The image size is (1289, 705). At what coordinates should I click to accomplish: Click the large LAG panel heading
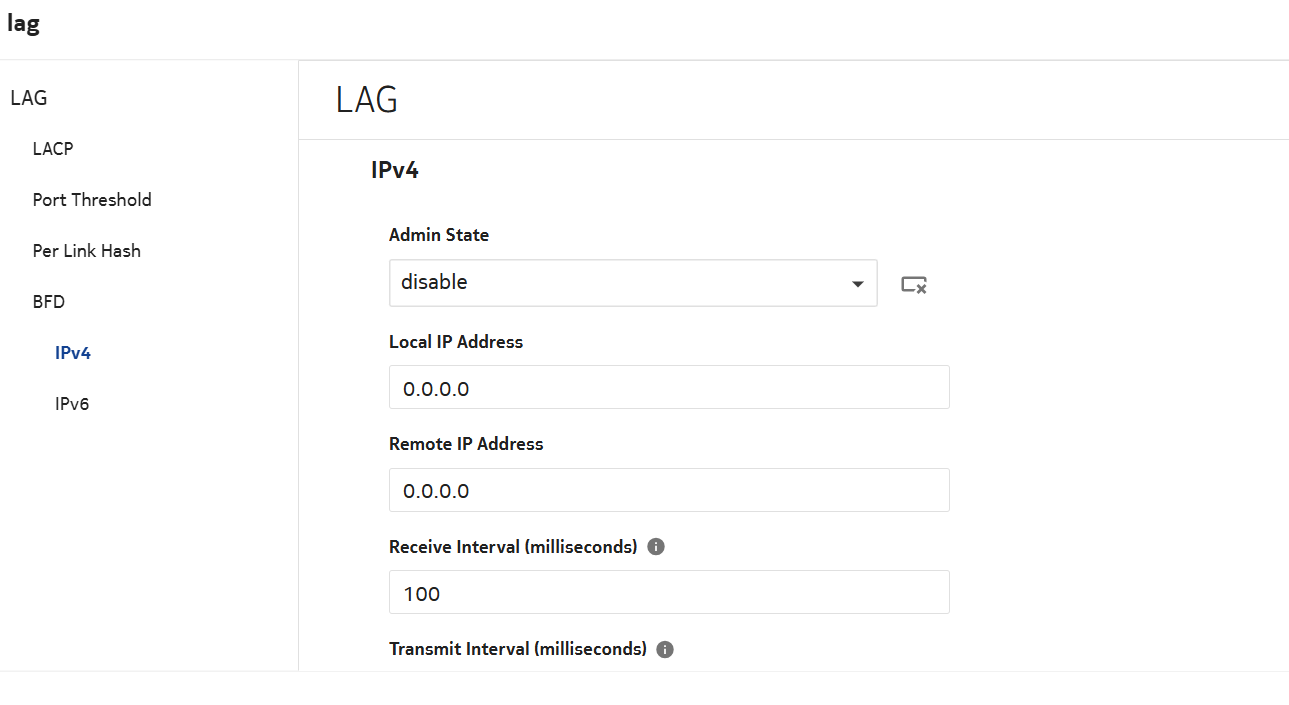click(x=367, y=100)
